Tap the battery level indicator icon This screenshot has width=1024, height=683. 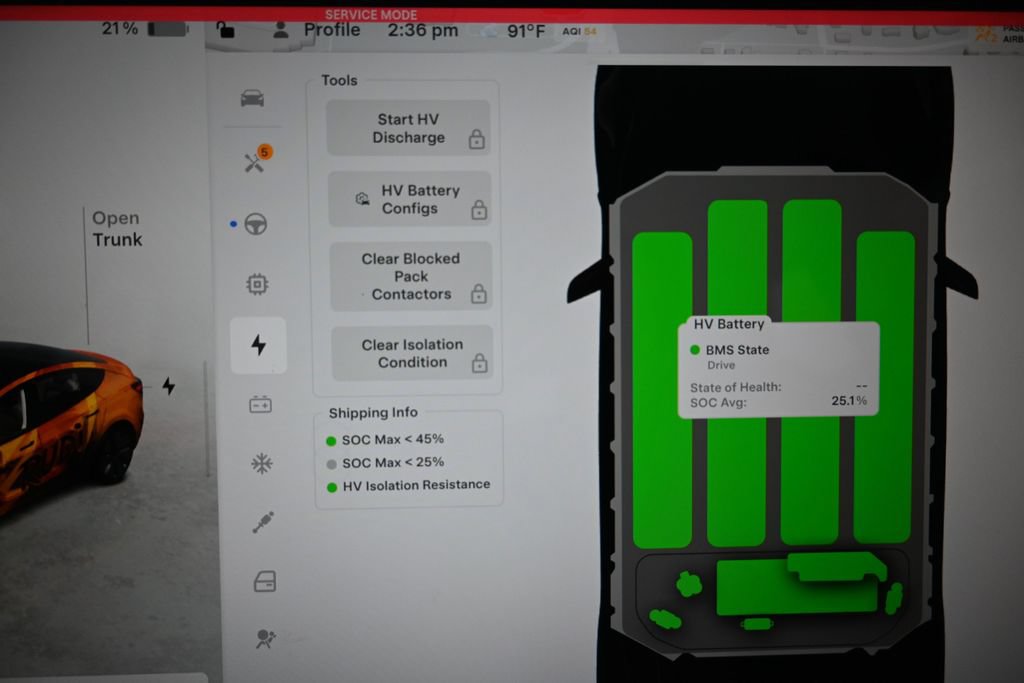[168, 29]
